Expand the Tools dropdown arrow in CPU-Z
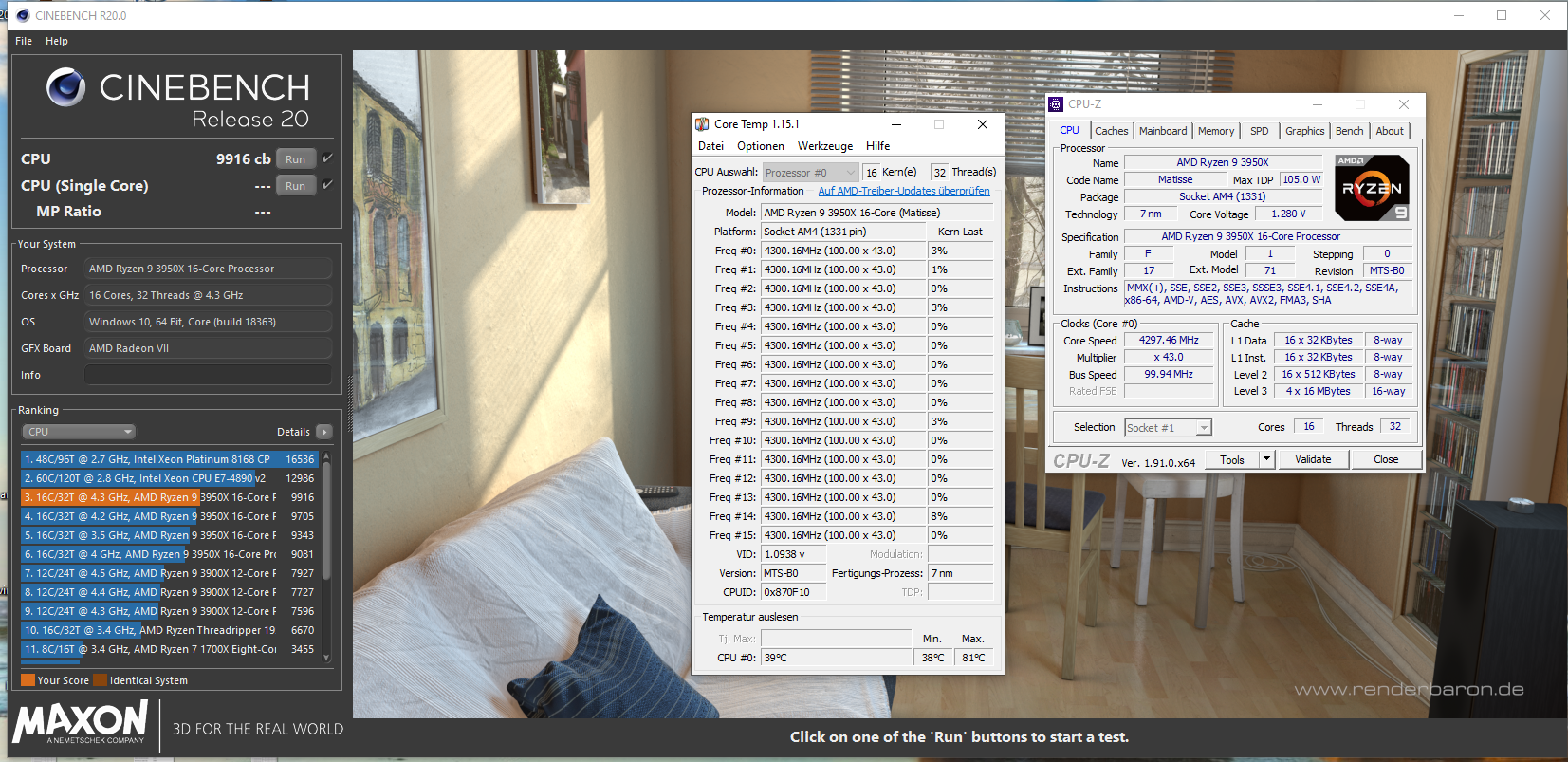Image resolution: width=1568 pixels, height=762 pixels. [x=1266, y=459]
